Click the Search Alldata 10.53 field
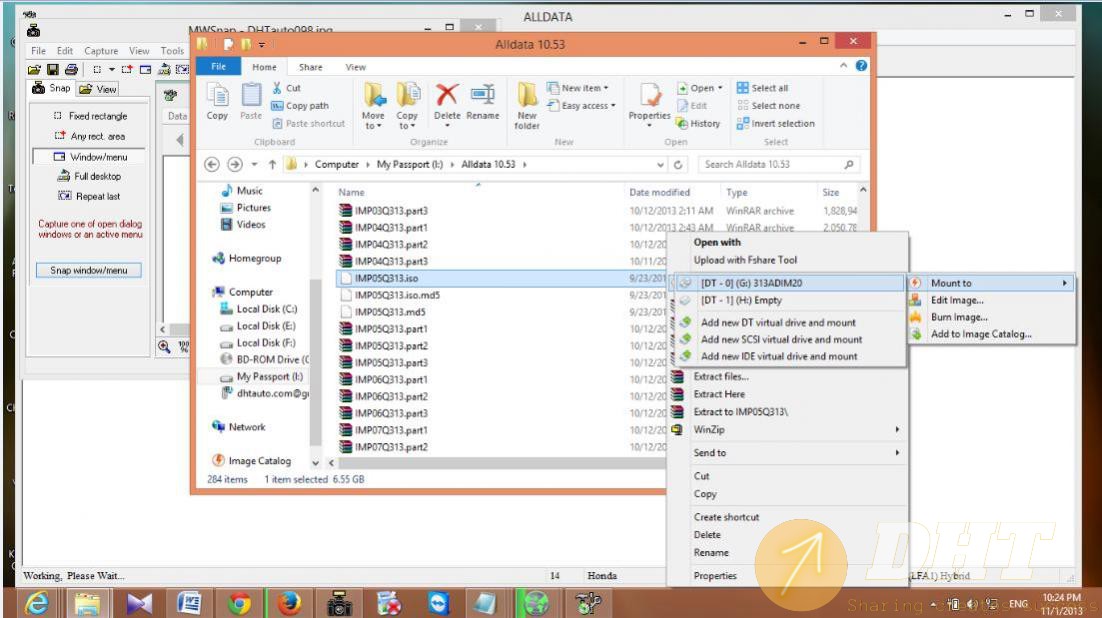Image resolution: width=1102 pixels, height=618 pixels. 770,164
